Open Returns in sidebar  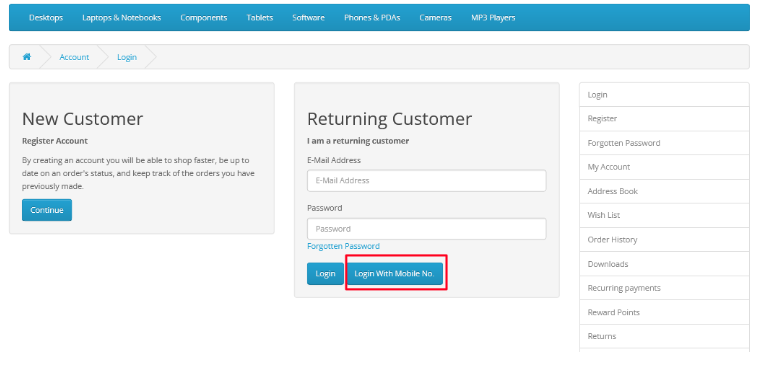(664, 336)
